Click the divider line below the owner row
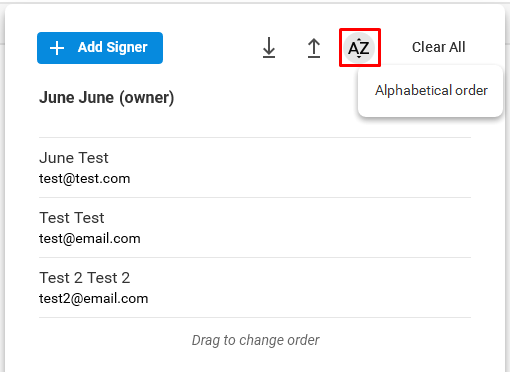Screen dimensions: 510x372 (x=255, y=137)
